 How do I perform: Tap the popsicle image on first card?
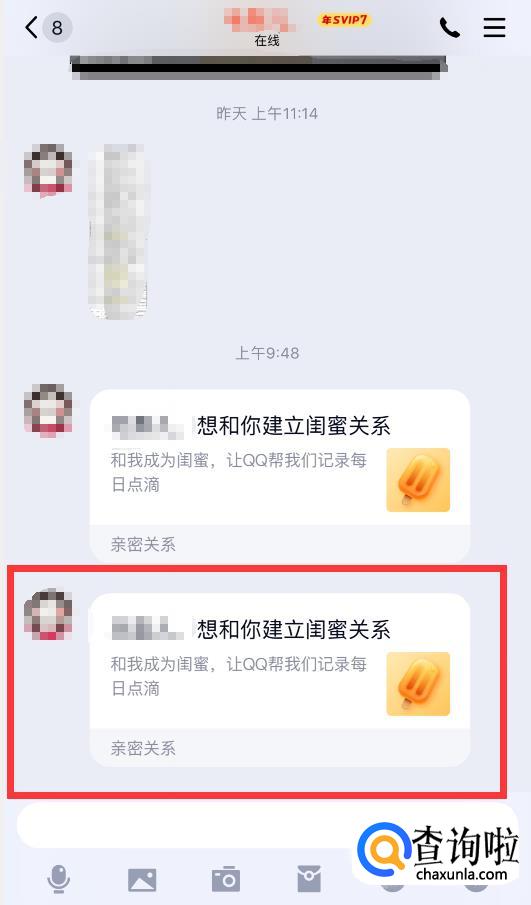[x=418, y=480]
